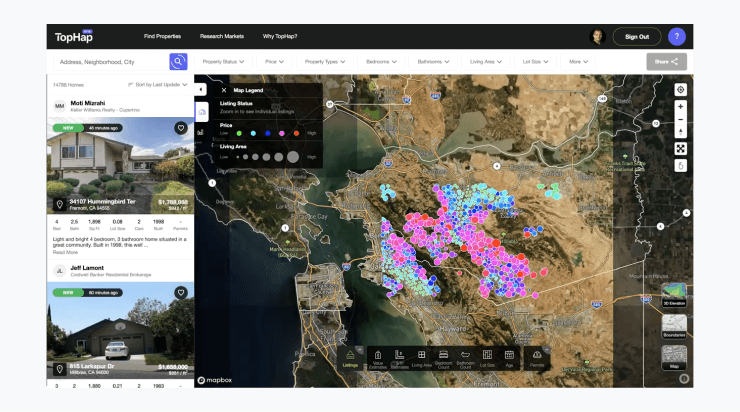Select the home listings side tab icon
740x412 pixels.
(x=202, y=112)
